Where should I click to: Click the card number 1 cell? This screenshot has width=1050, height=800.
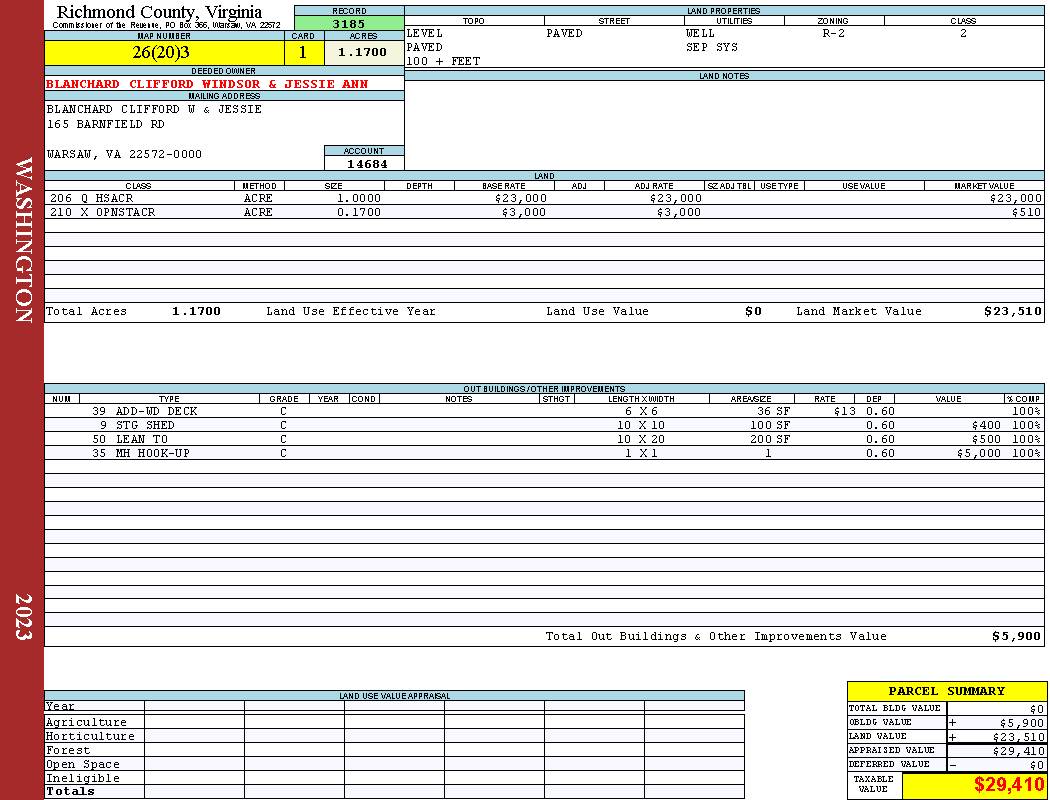[x=304, y=52]
